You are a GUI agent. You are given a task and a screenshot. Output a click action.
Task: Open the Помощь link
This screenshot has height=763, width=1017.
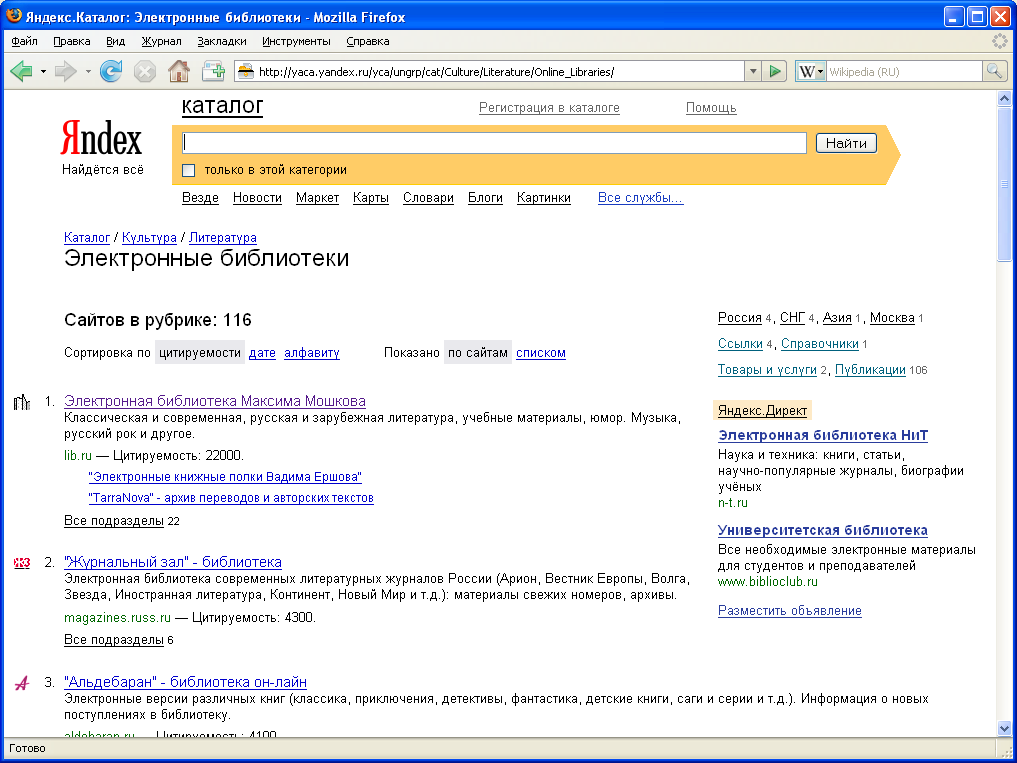[711, 108]
